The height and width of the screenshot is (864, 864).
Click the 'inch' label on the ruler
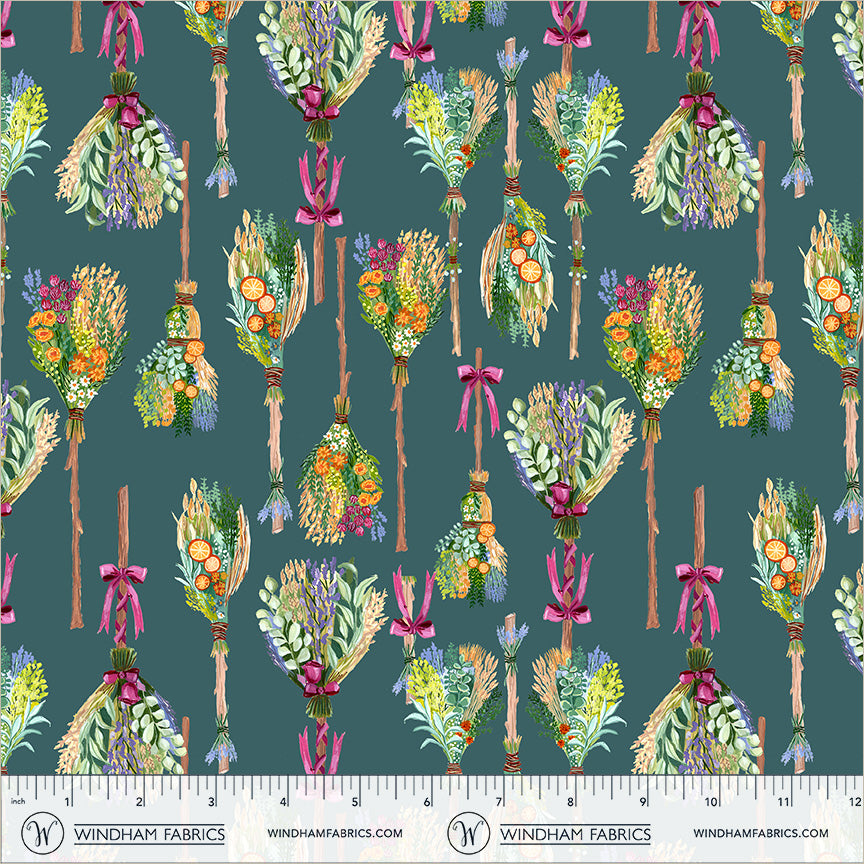click(x=18, y=801)
